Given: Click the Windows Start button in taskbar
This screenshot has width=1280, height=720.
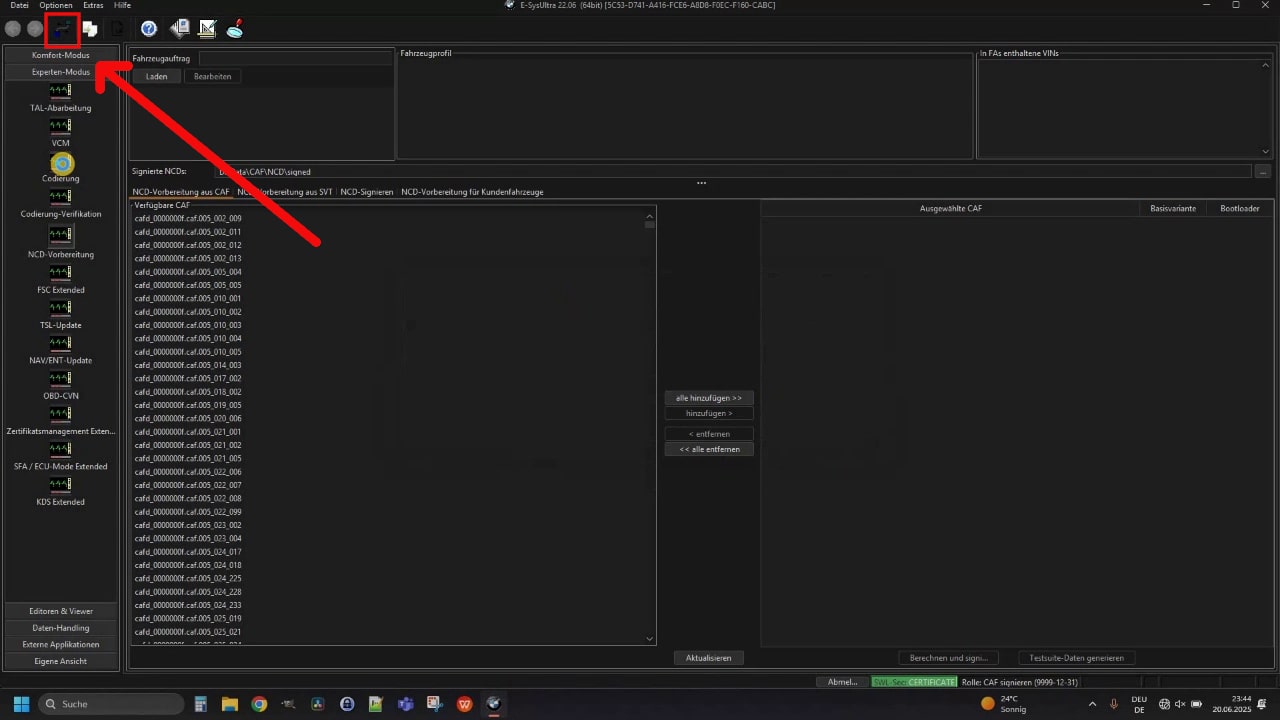Looking at the screenshot, I should tap(21, 704).
